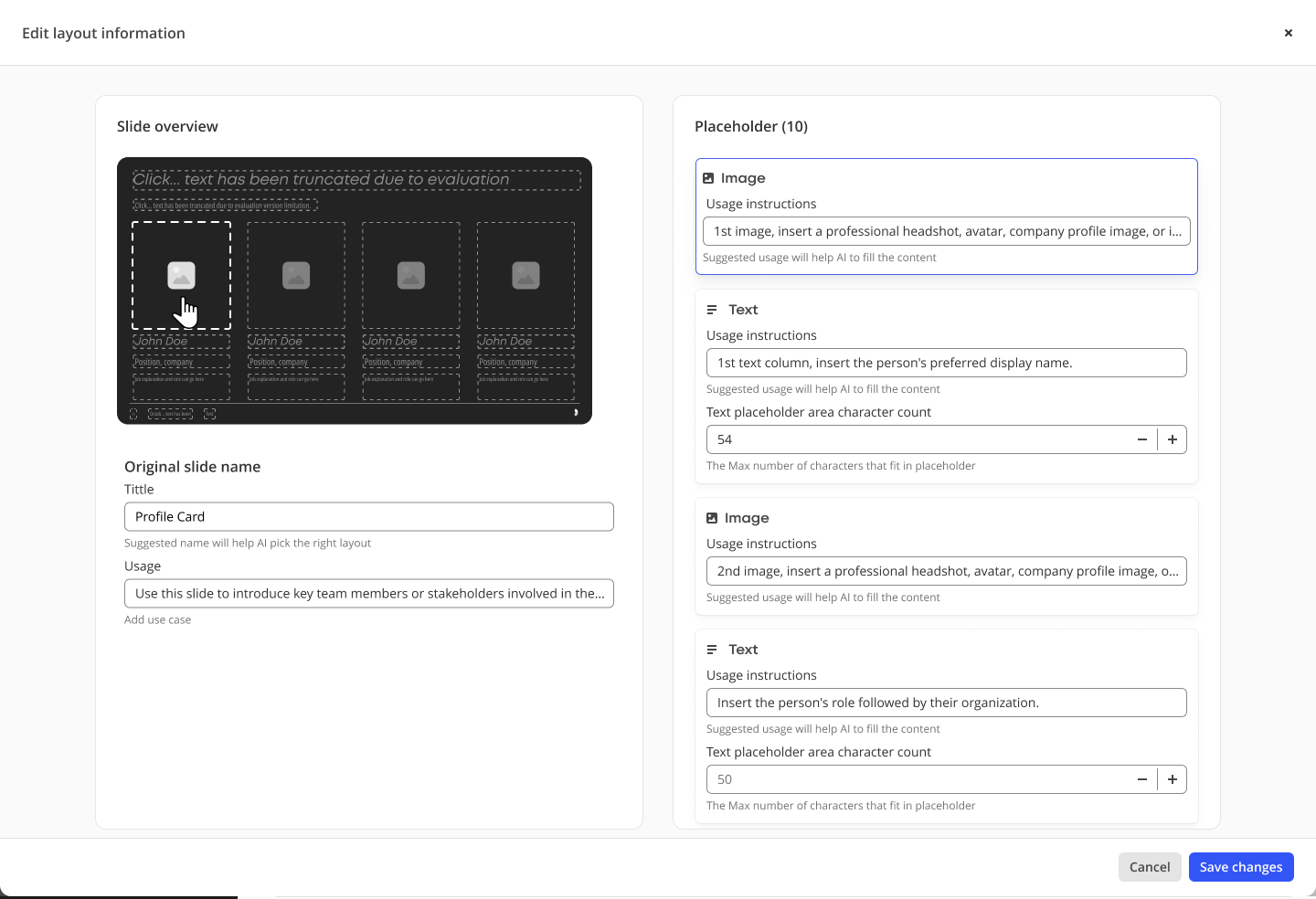Click the Slide overview heading
Viewport: 1316px width, 899px height.
pos(167,126)
